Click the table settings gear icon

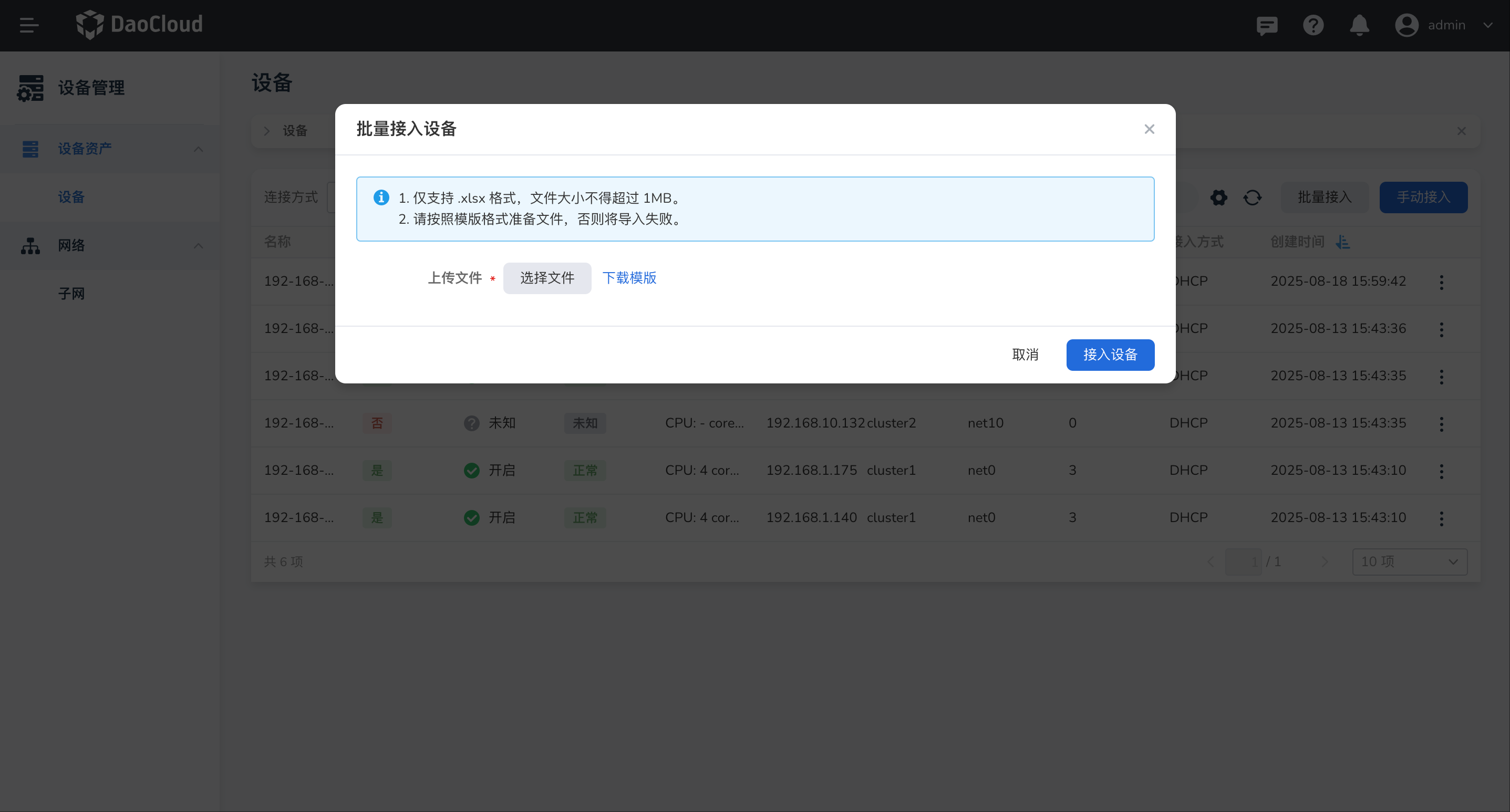pyautogui.click(x=1219, y=197)
